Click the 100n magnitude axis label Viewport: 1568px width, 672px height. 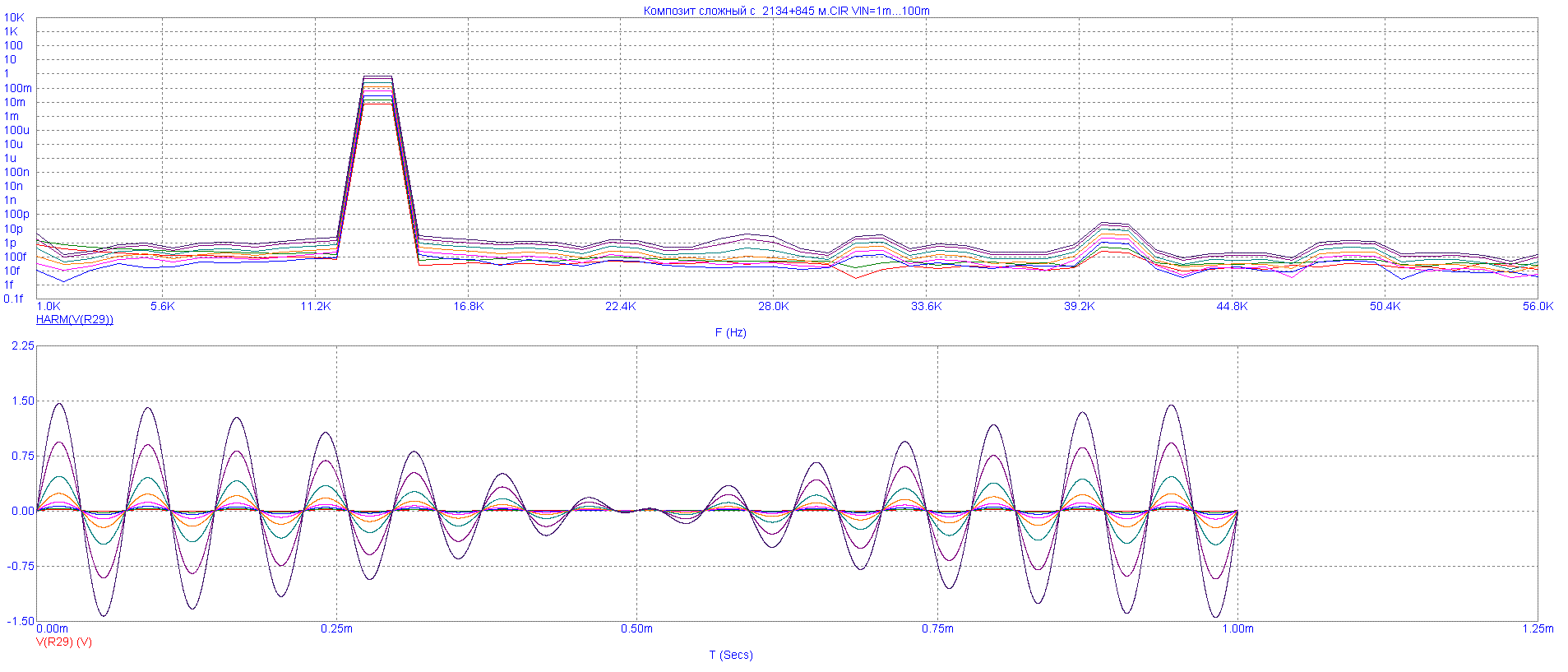(16, 172)
